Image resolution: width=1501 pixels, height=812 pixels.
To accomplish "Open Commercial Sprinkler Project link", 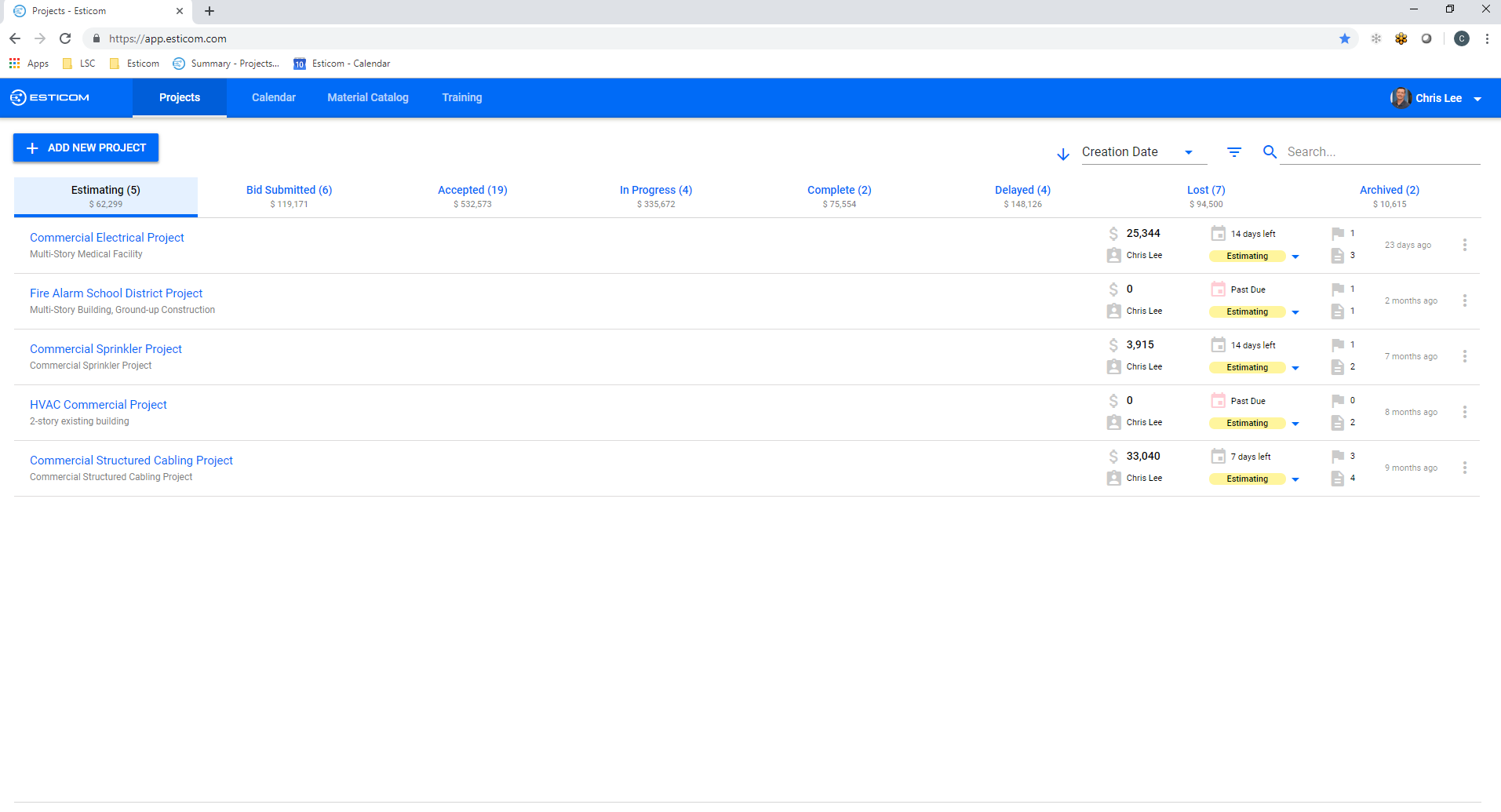I will (x=106, y=349).
